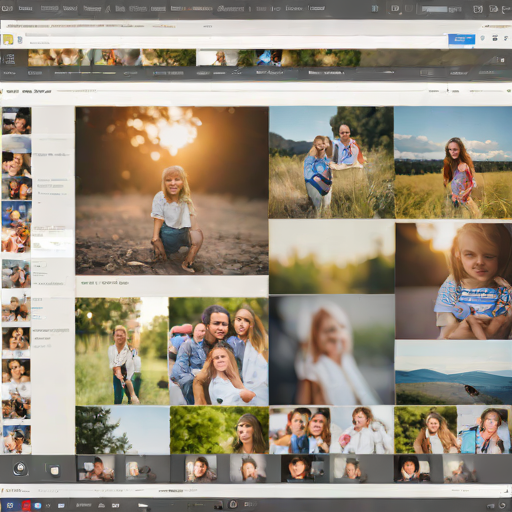The height and width of the screenshot is (512, 512).
Task: Open the woman's profile photo against green leaves
Action: [x=219, y=430]
